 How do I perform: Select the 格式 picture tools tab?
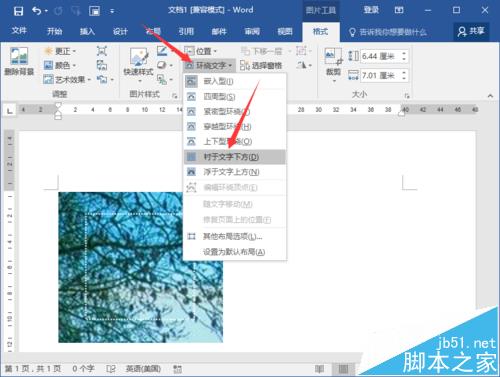point(320,32)
